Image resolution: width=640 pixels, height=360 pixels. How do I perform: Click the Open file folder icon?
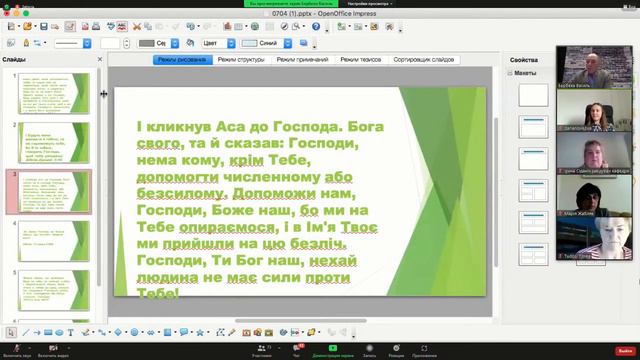27,27
